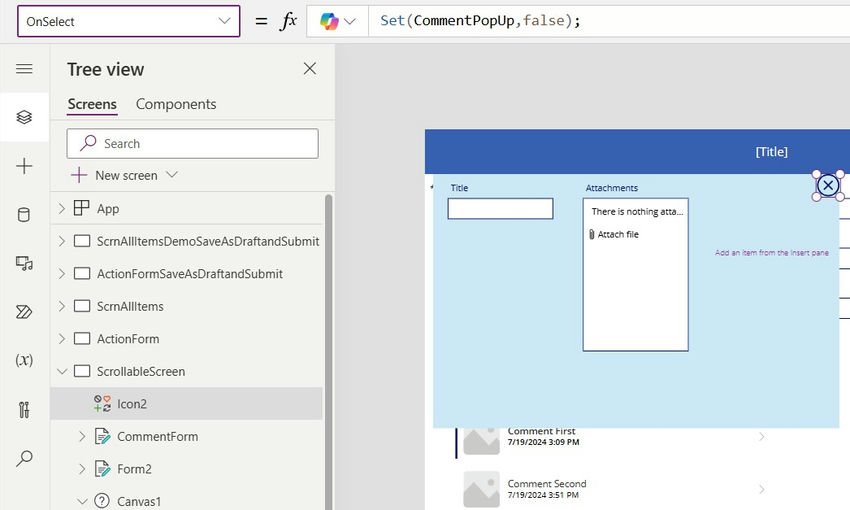This screenshot has height=510, width=850.
Task: Expand the App node
Action: coord(61,208)
